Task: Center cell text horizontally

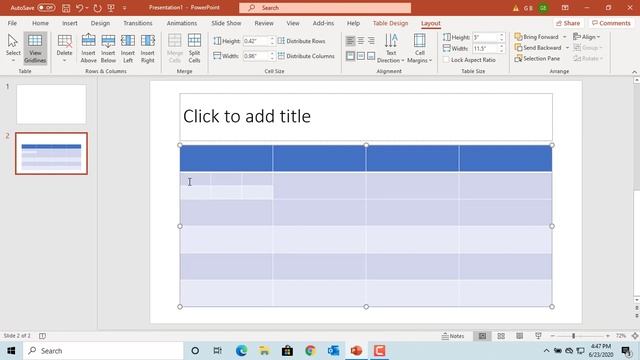Action: tap(361, 41)
